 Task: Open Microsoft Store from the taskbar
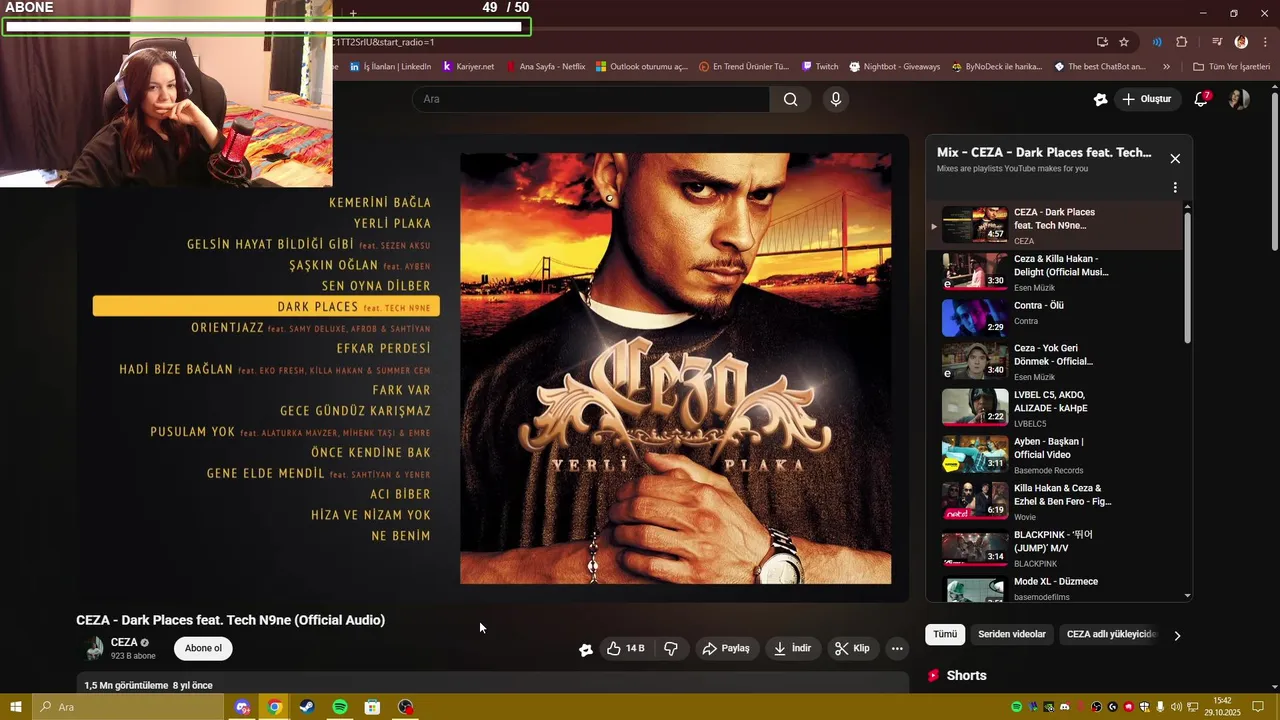(x=372, y=707)
